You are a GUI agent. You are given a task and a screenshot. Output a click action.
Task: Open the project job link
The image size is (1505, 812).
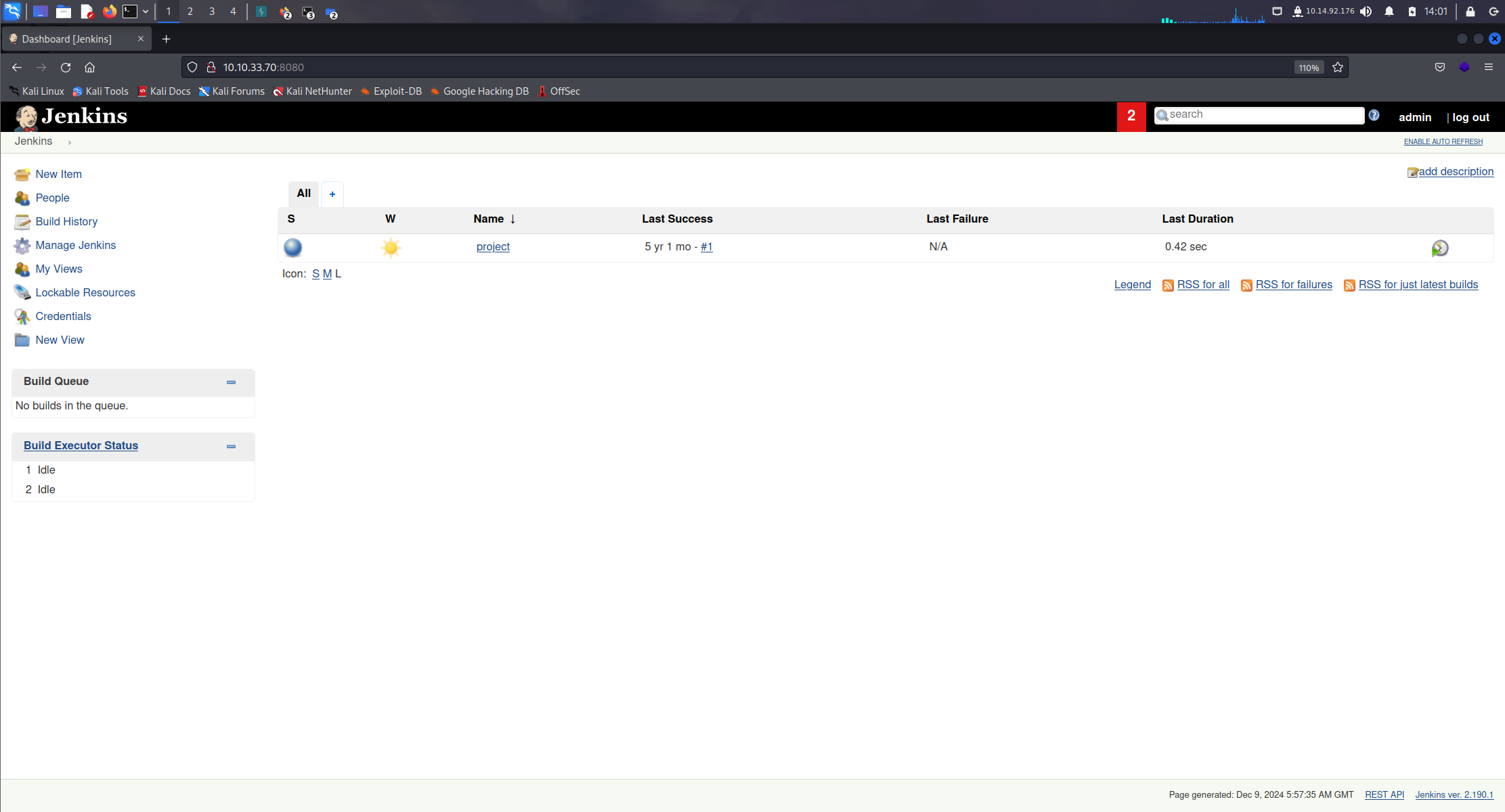click(x=493, y=247)
